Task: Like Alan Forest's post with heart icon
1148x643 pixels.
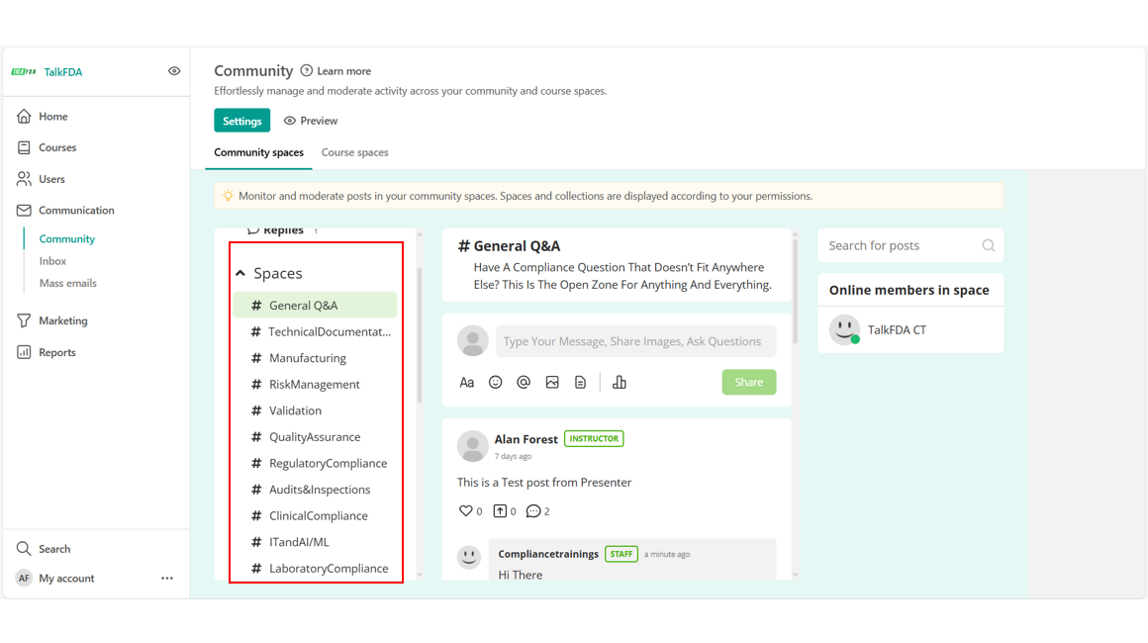Action: pos(465,511)
